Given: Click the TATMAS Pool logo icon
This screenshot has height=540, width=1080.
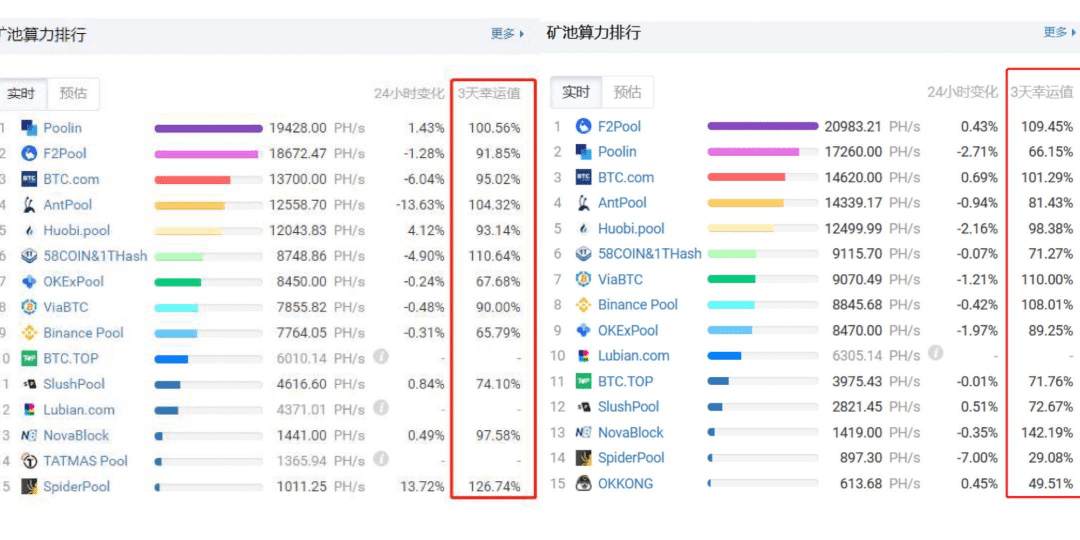Looking at the screenshot, I should pyautogui.click(x=29, y=461).
